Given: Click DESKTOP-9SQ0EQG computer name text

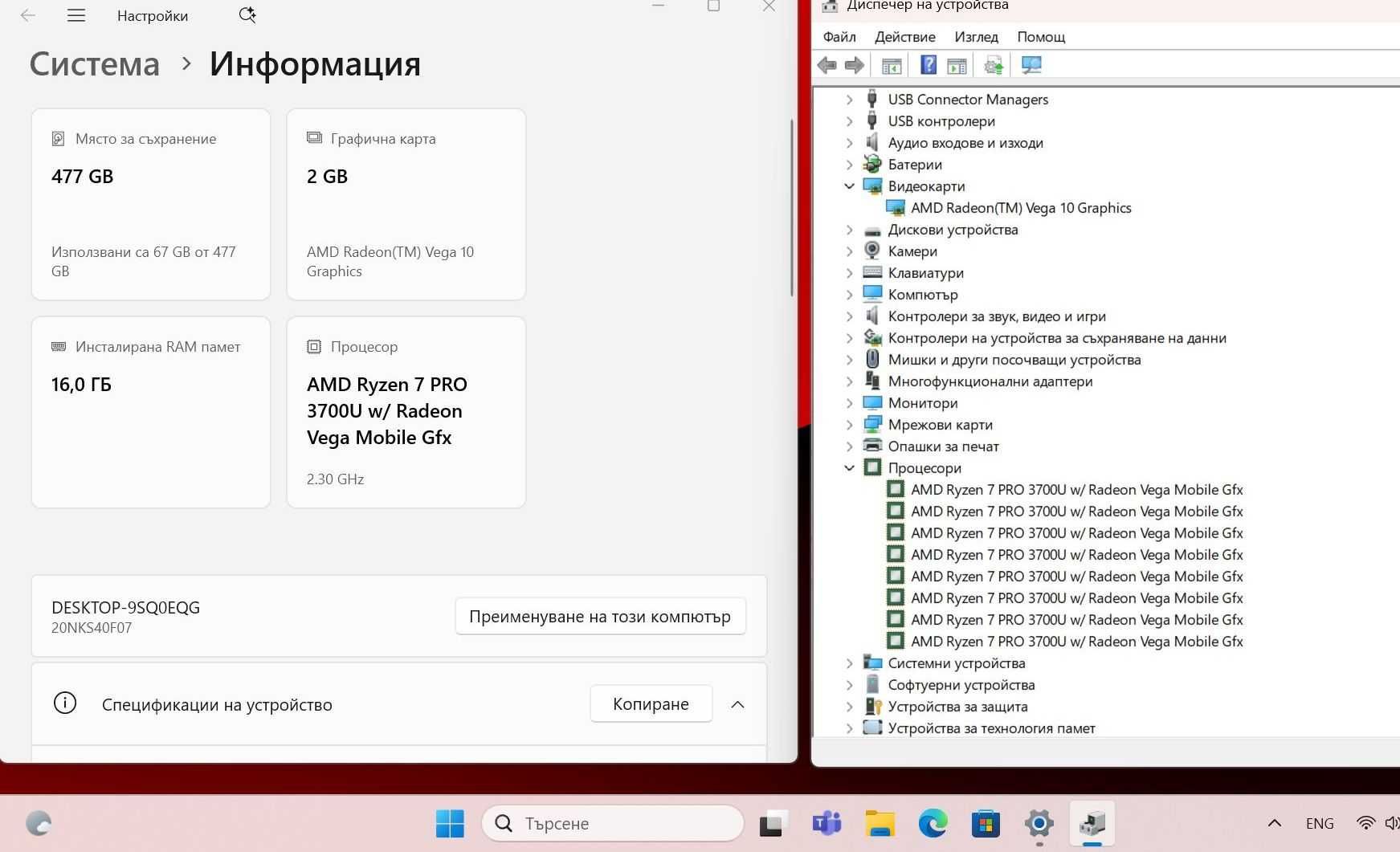Looking at the screenshot, I should point(125,608).
